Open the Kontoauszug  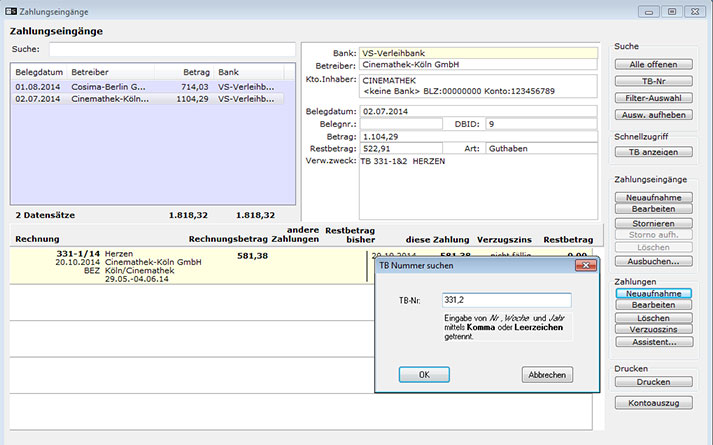(655, 402)
